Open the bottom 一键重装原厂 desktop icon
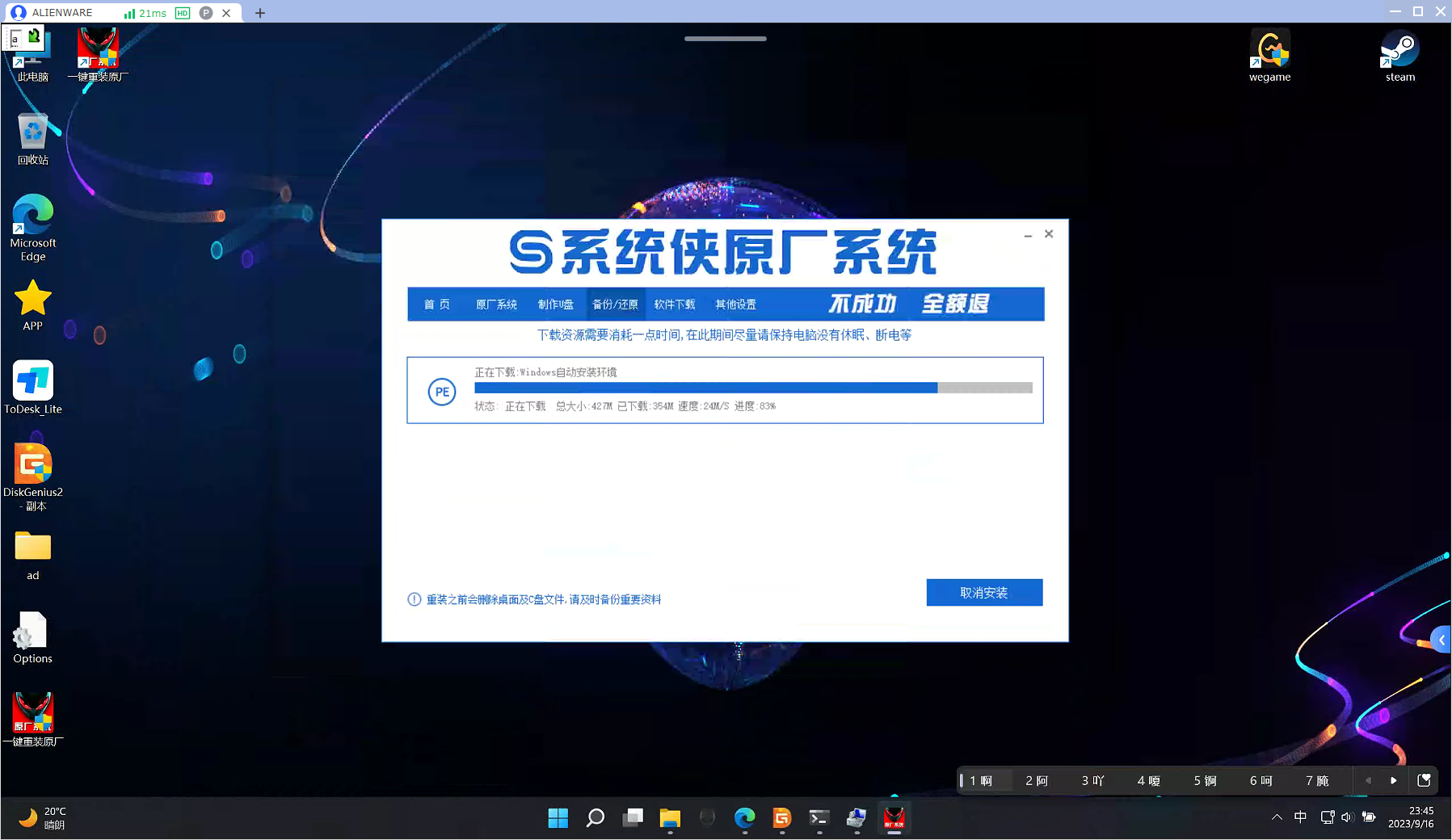Viewport: 1452px width, 840px height. tap(32, 720)
